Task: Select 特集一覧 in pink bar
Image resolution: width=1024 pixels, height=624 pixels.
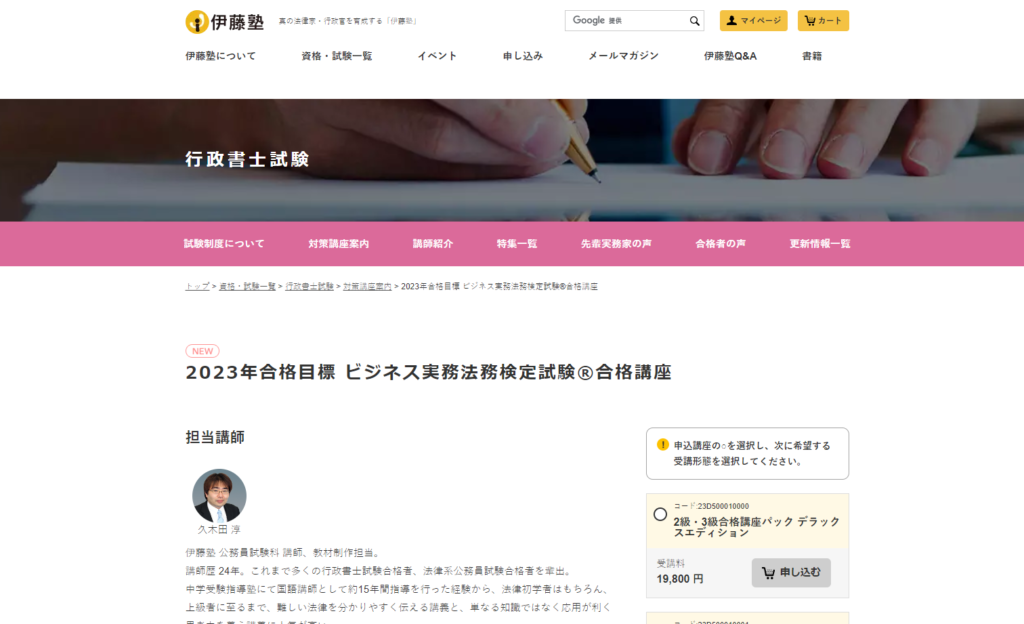Action: coord(517,243)
